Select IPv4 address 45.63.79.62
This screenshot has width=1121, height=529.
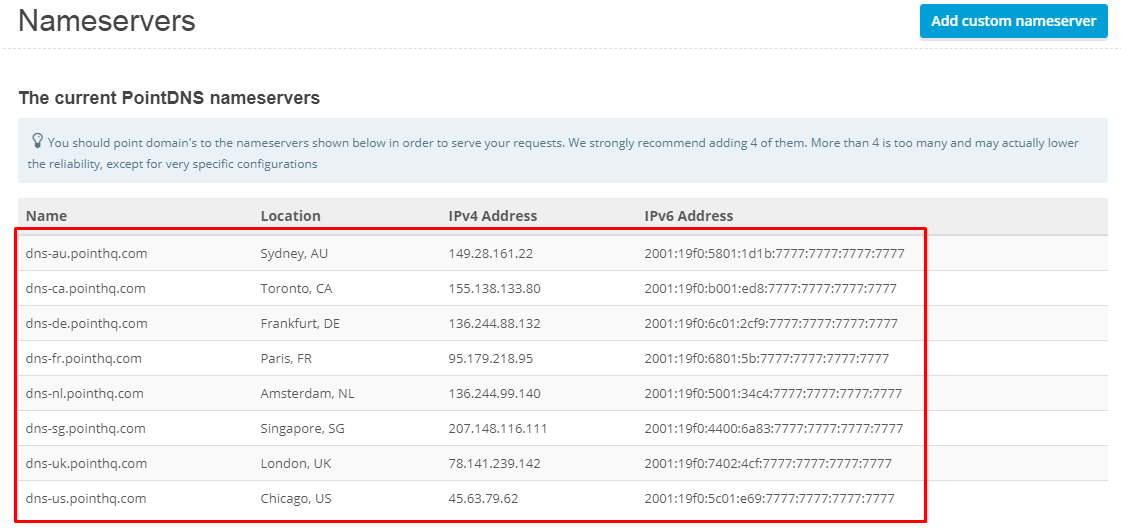coord(483,498)
